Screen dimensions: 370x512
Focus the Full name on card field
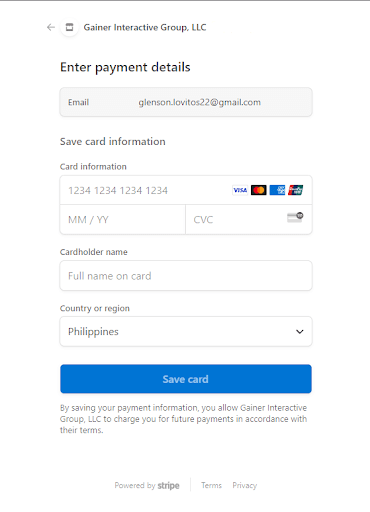point(186,276)
